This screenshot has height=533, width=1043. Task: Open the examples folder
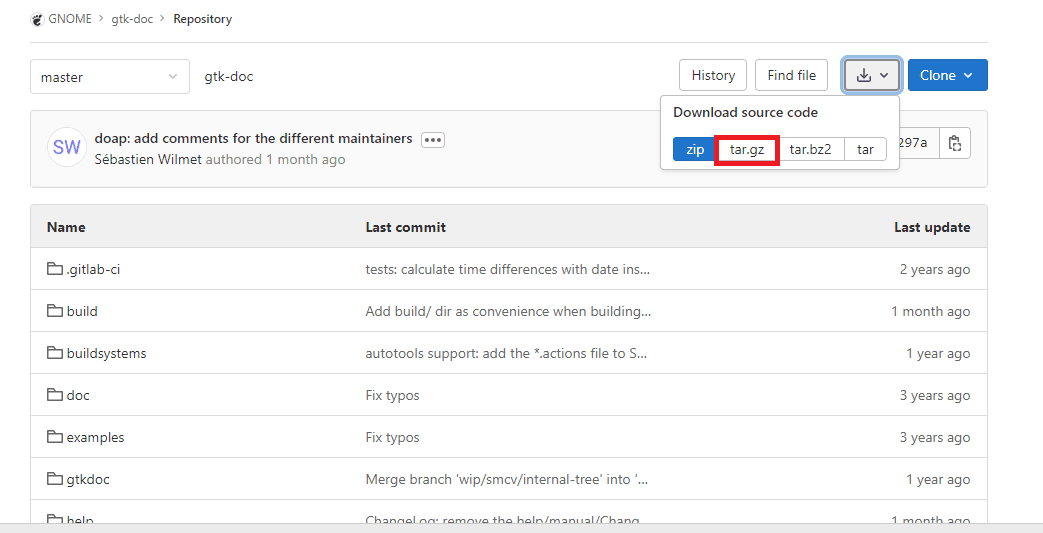tap(95, 437)
